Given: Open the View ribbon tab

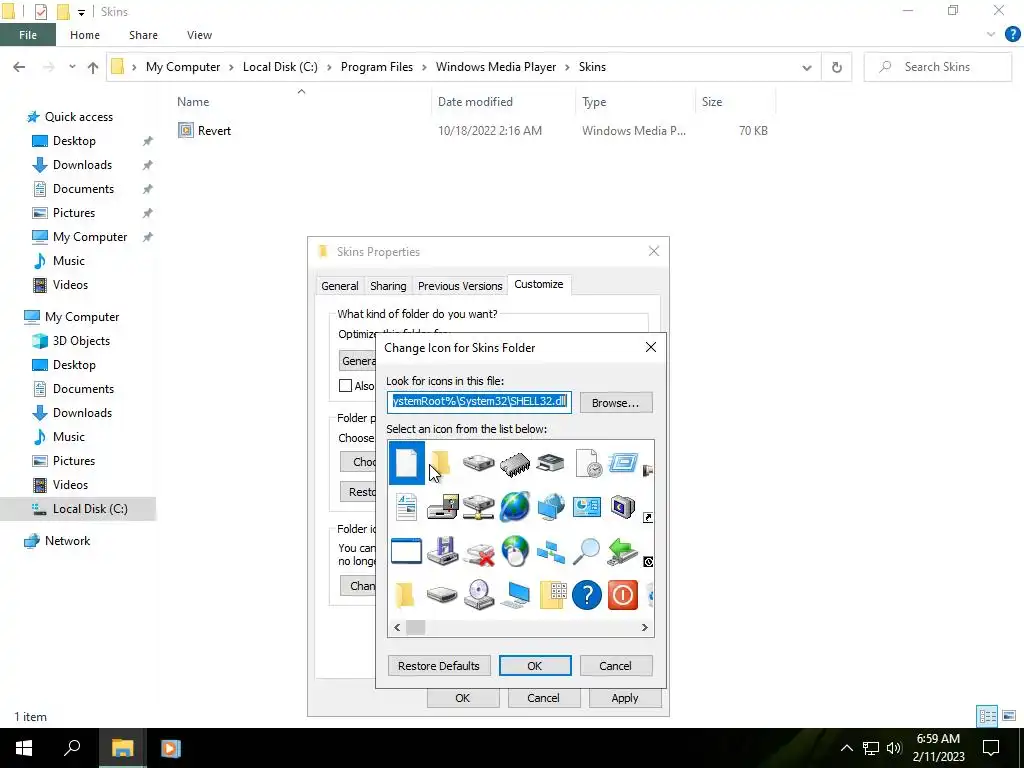Looking at the screenshot, I should click(x=199, y=35).
